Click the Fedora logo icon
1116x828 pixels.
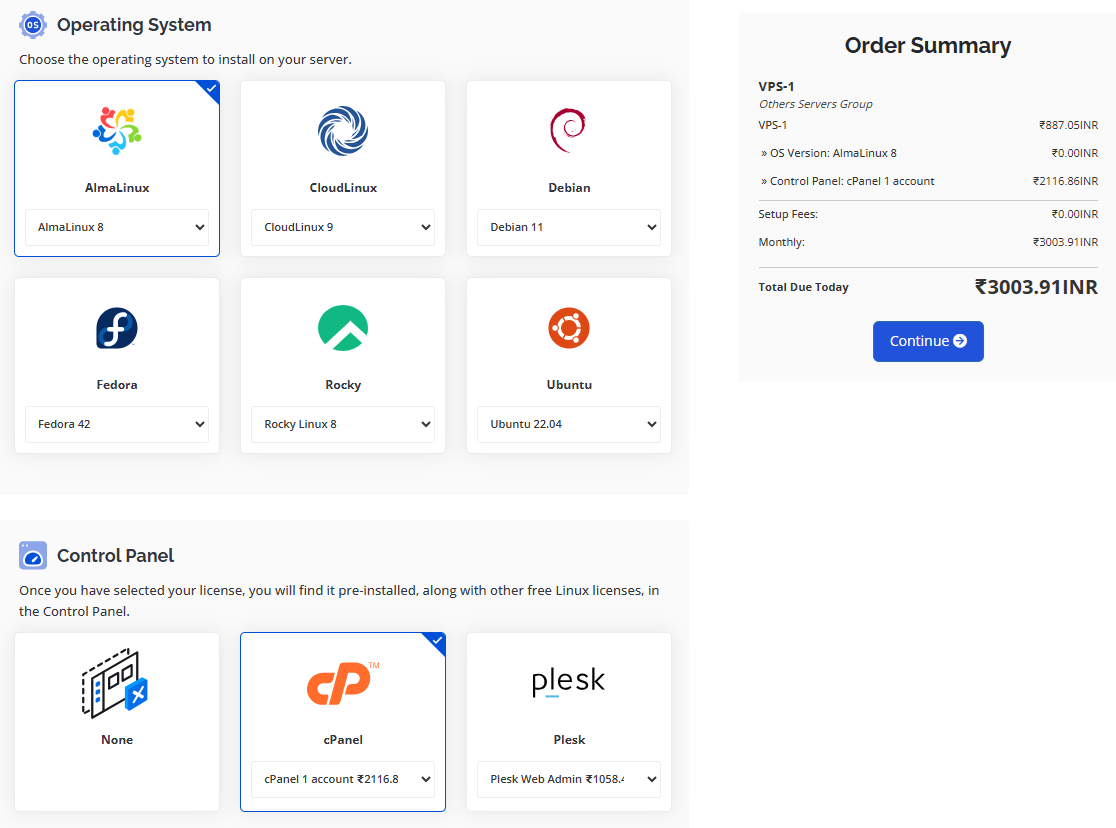point(117,328)
